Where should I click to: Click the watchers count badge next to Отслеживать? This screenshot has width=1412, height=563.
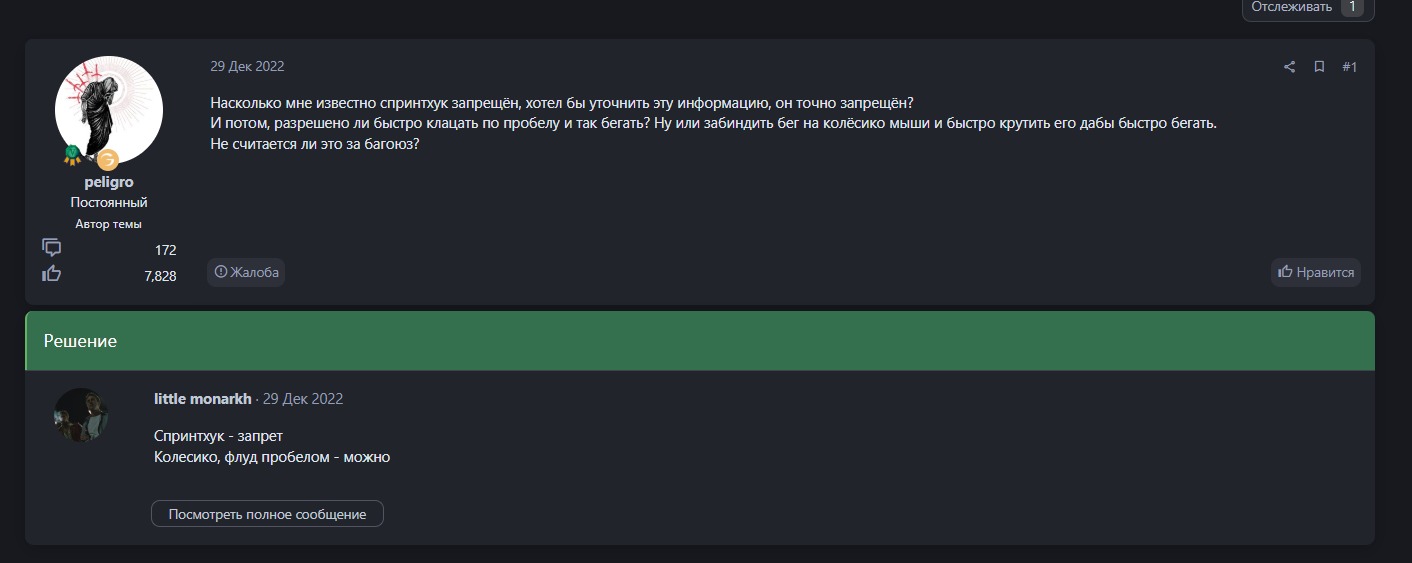coord(1351,7)
